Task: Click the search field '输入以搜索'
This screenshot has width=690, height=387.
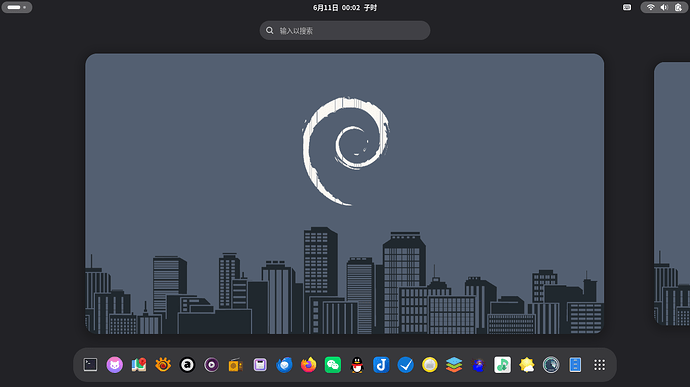Action: coord(345,30)
